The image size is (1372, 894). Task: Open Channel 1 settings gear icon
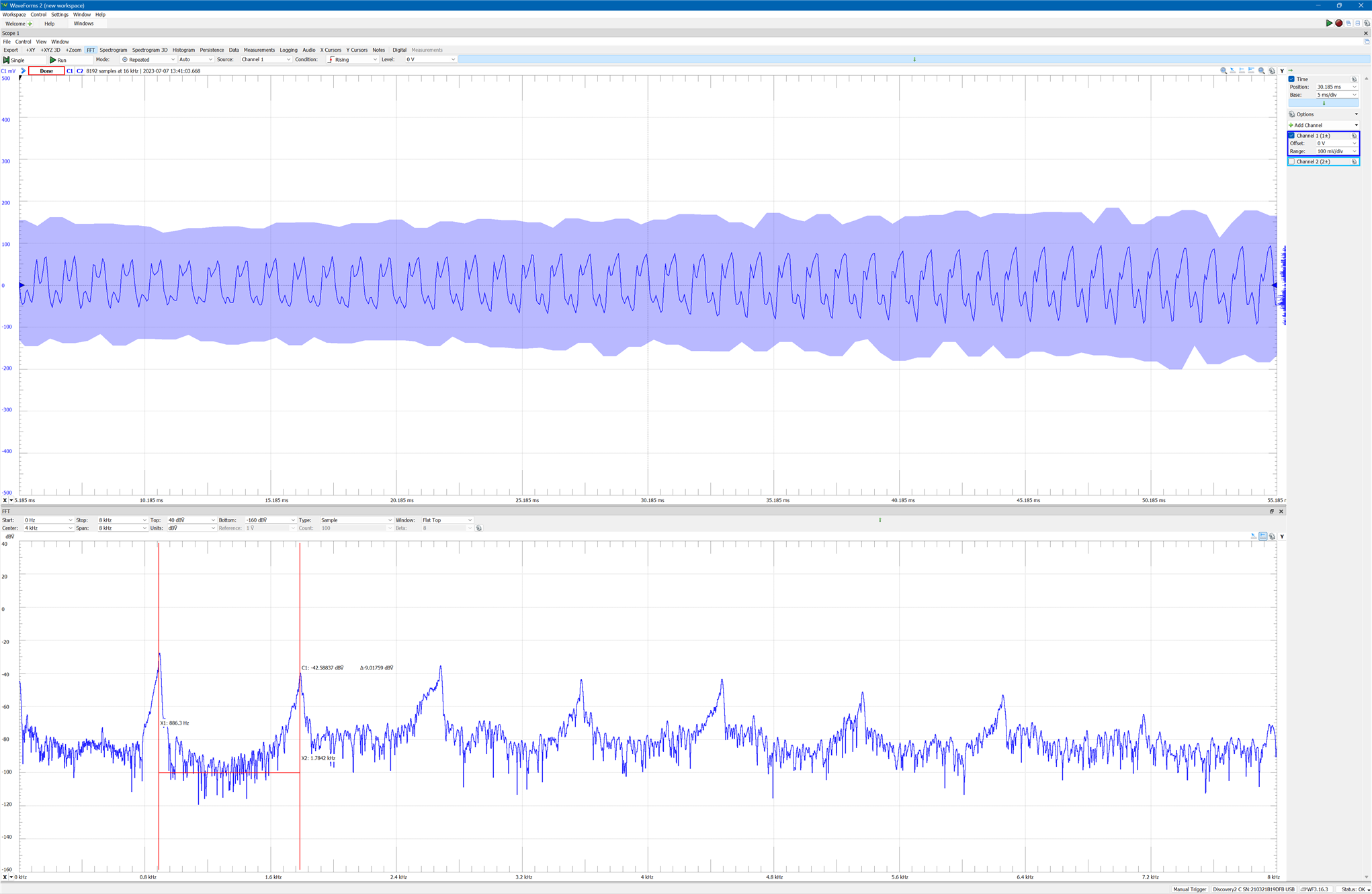[1355, 136]
